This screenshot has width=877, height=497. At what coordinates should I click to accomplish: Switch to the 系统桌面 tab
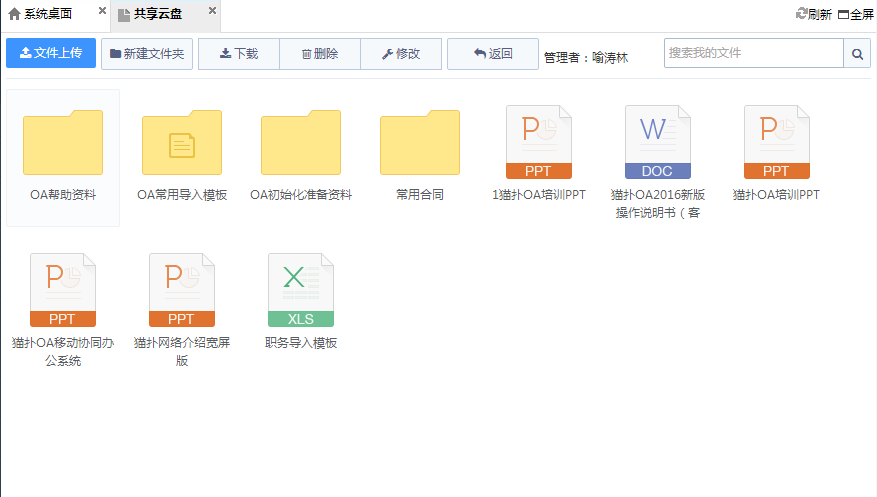coord(41,14)
